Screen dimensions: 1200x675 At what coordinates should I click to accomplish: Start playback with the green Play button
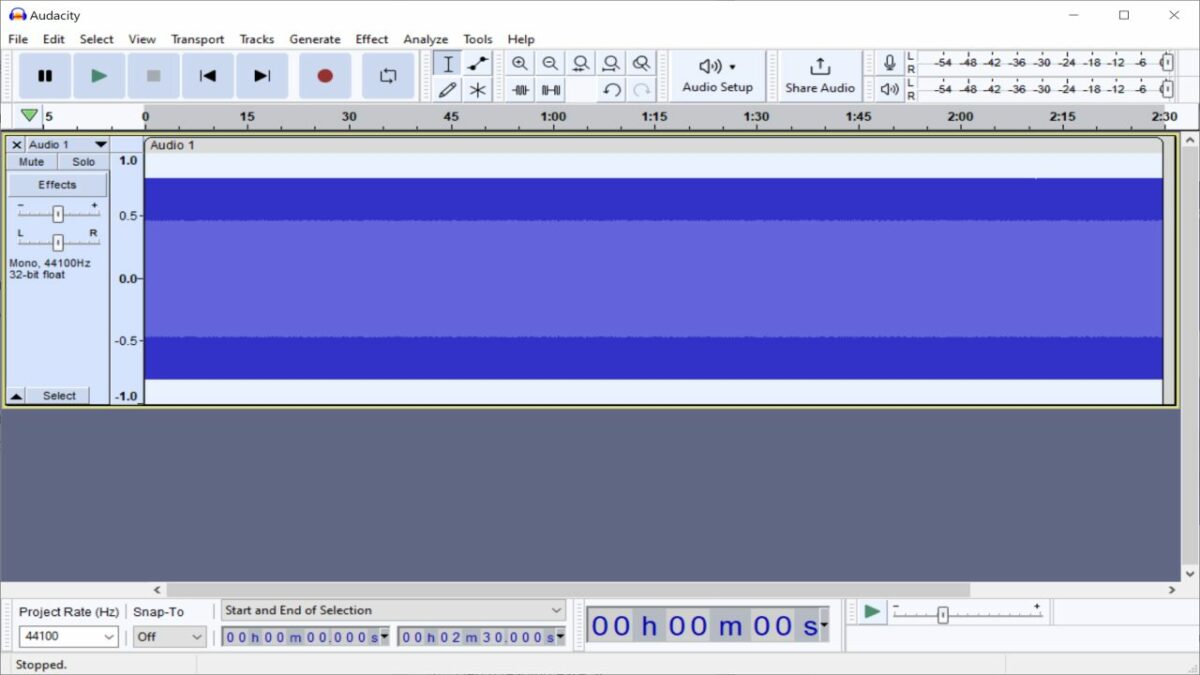point(98,76)
